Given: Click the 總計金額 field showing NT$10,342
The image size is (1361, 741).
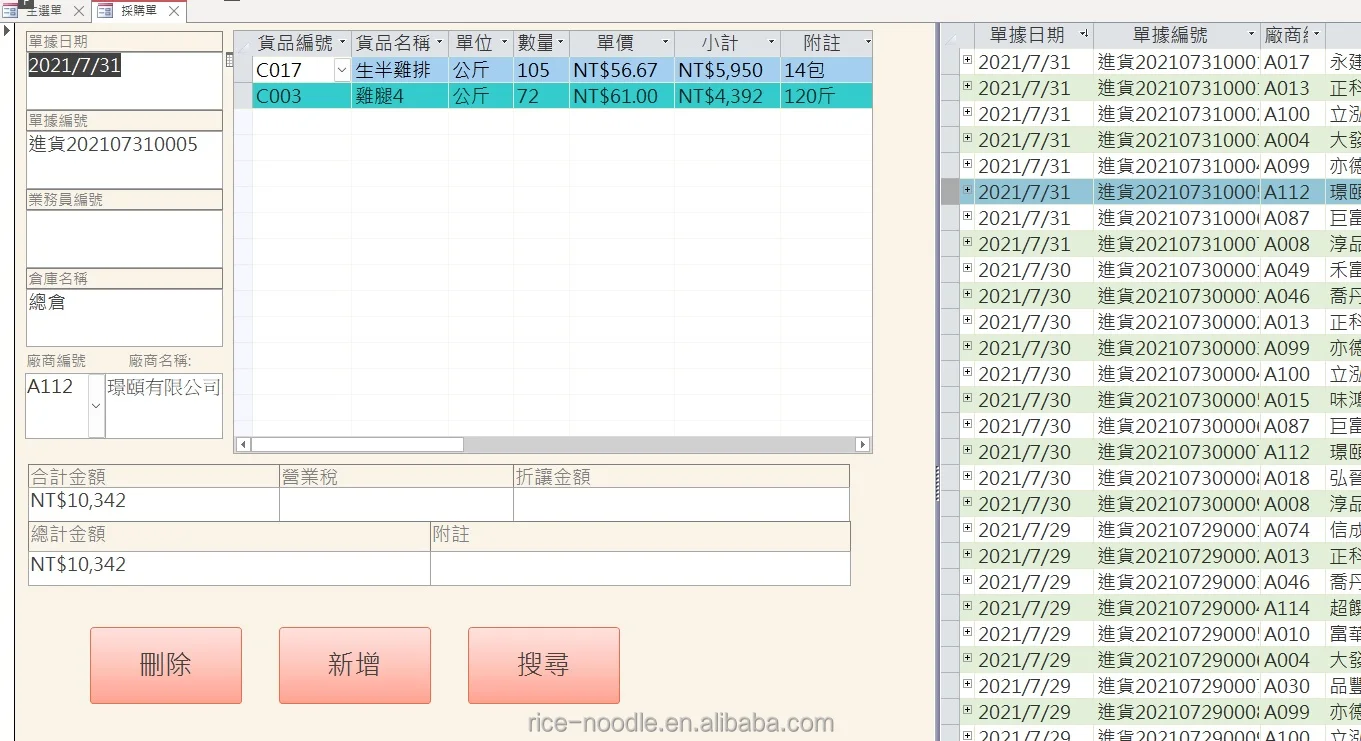Looking at the screenshot, I should pos(229,568).
